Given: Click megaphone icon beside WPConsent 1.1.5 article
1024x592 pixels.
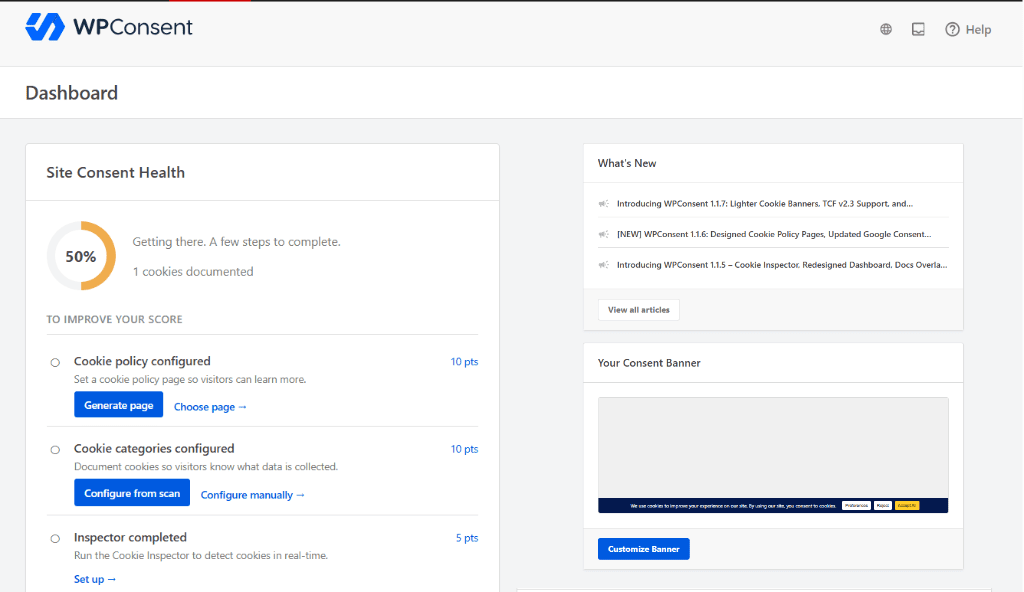Looking at the screenshot, I should pyautogui.click(x=603, y=265).
